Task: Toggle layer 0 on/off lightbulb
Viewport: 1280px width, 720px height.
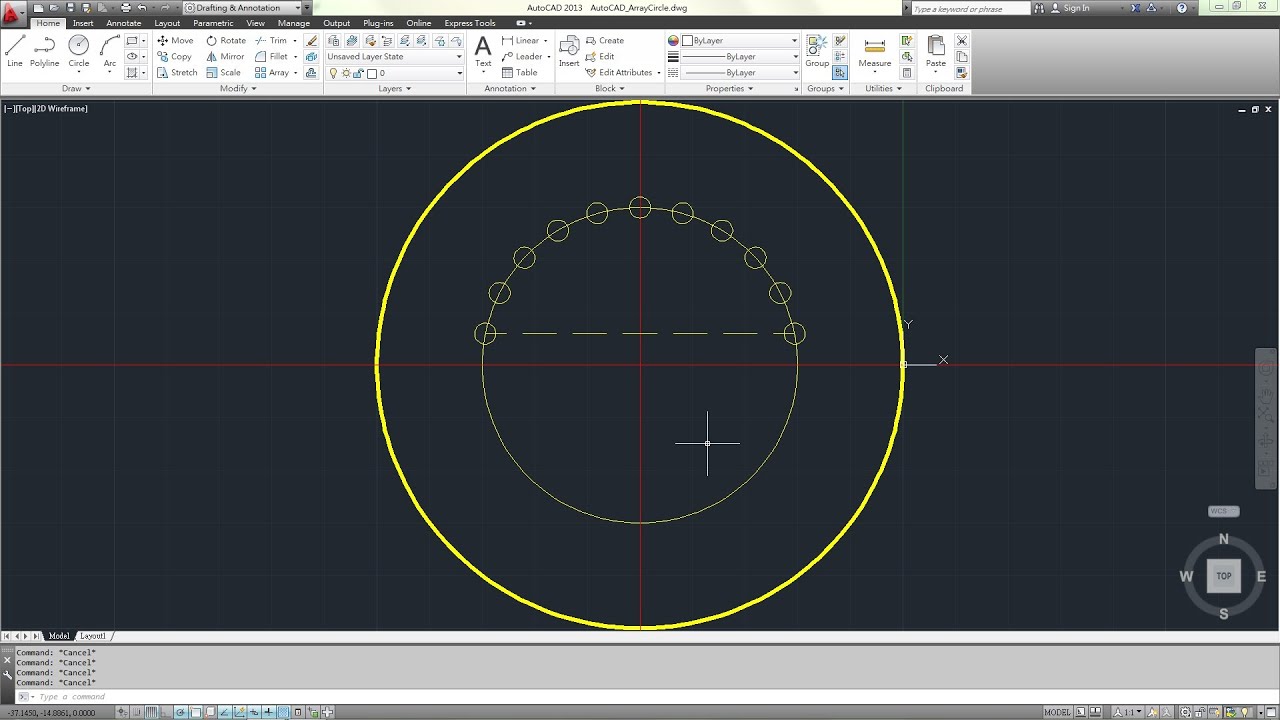Action: coord(334,73)
